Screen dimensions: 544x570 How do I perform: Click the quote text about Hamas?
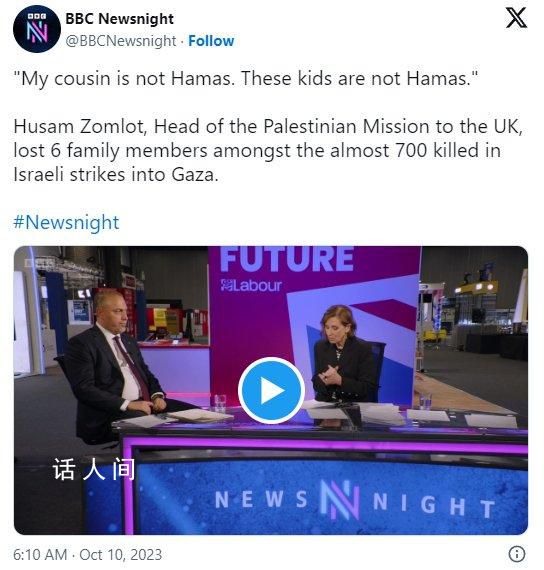246,79
